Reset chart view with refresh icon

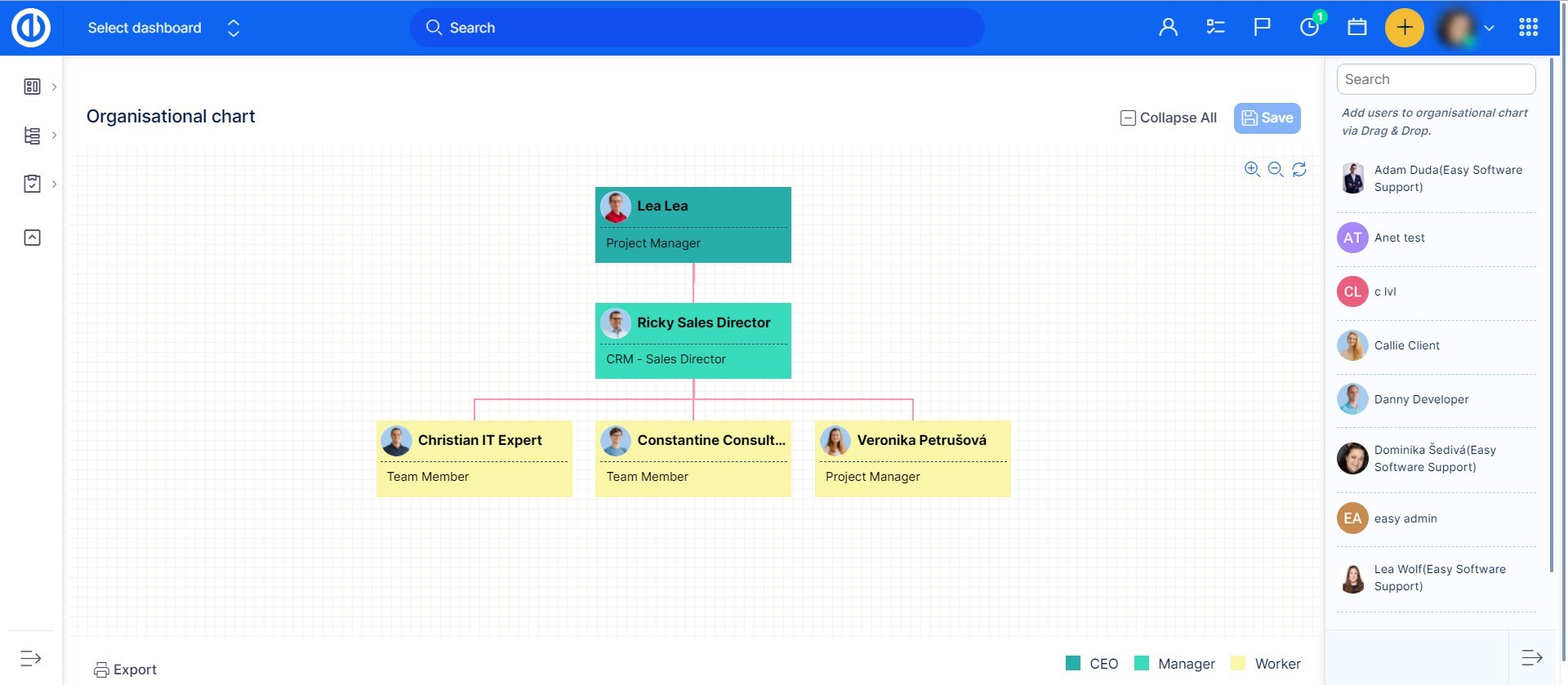click(1299, 169)
